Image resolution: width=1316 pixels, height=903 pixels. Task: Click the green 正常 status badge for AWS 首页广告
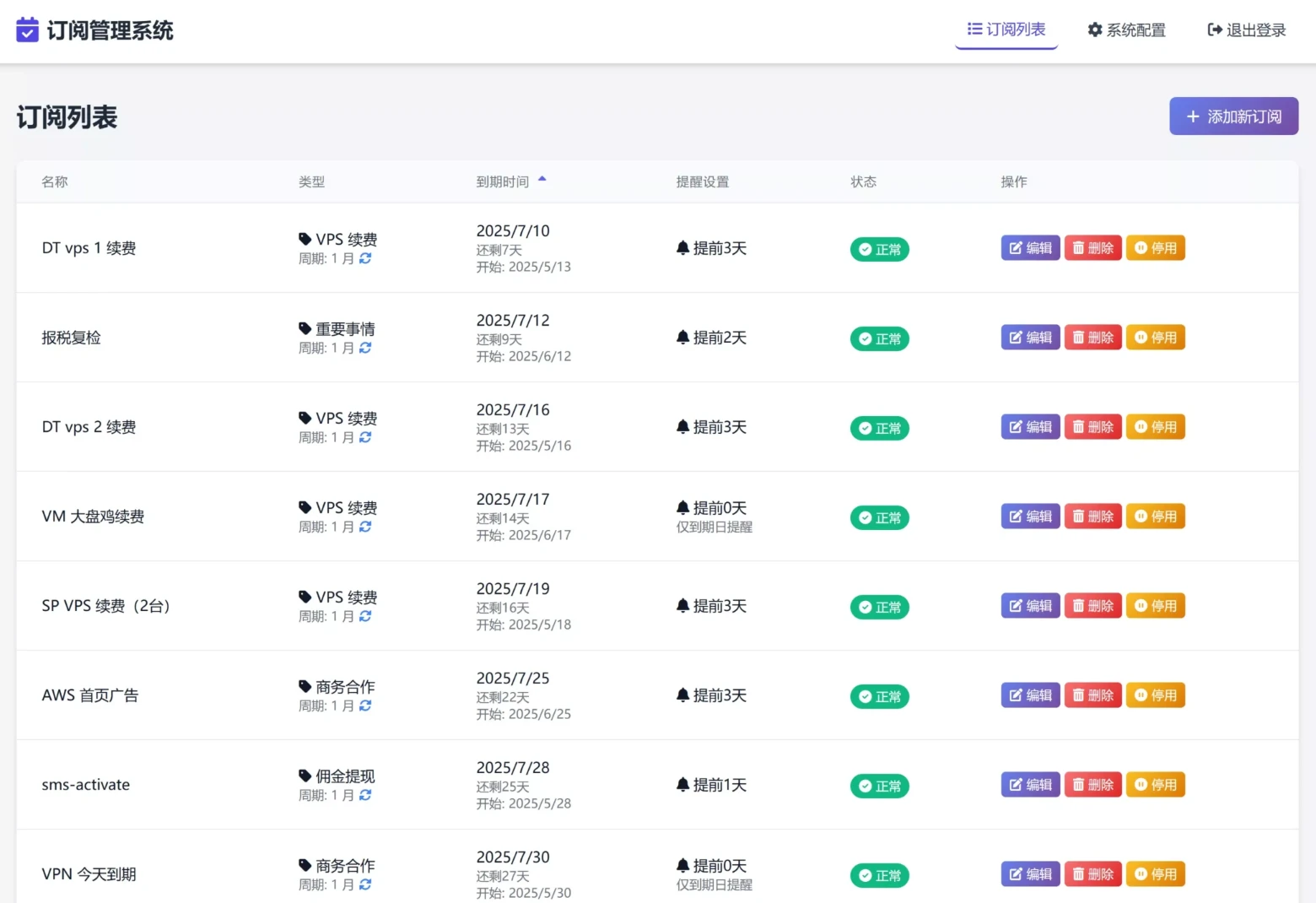(879, 696)
